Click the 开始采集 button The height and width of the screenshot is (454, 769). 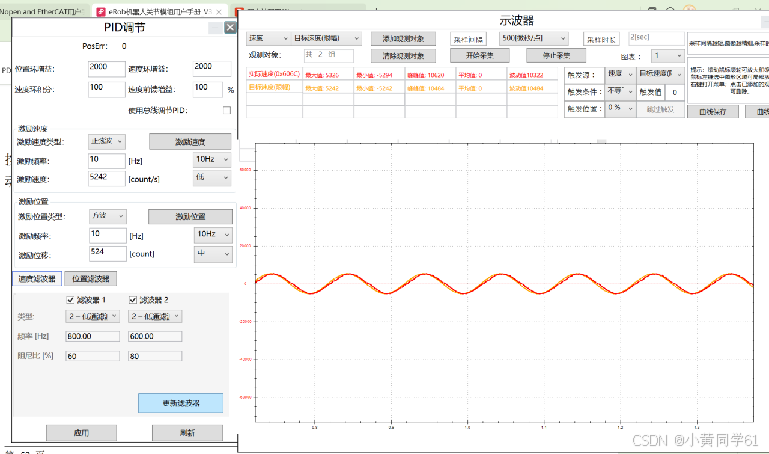tap(480, 55)
